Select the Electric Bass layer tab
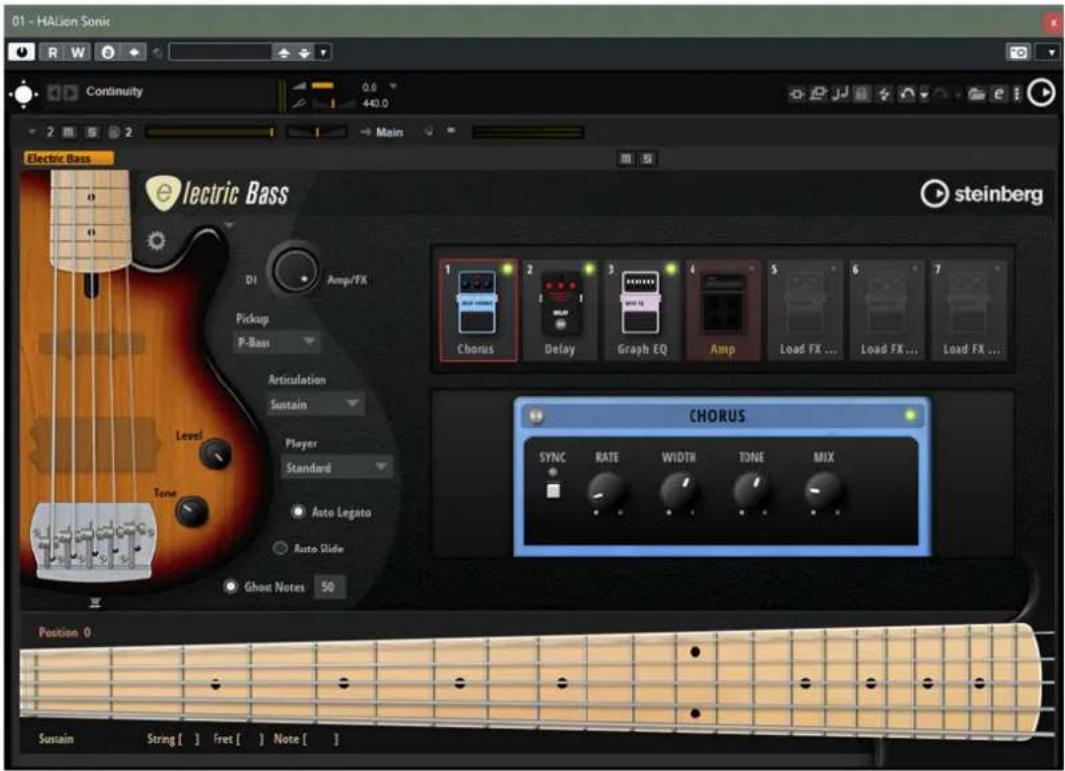Viewport: 1065px width, 771px height. (69, 158)
